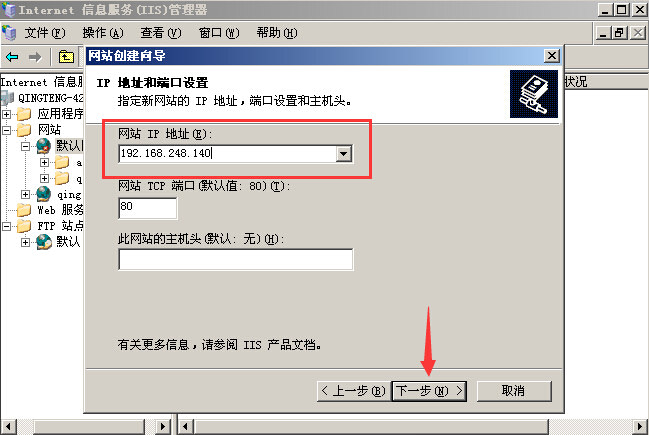The image size is (649, 435).
Task: Open the 操作(A) menu
Action: coord(103,33)
